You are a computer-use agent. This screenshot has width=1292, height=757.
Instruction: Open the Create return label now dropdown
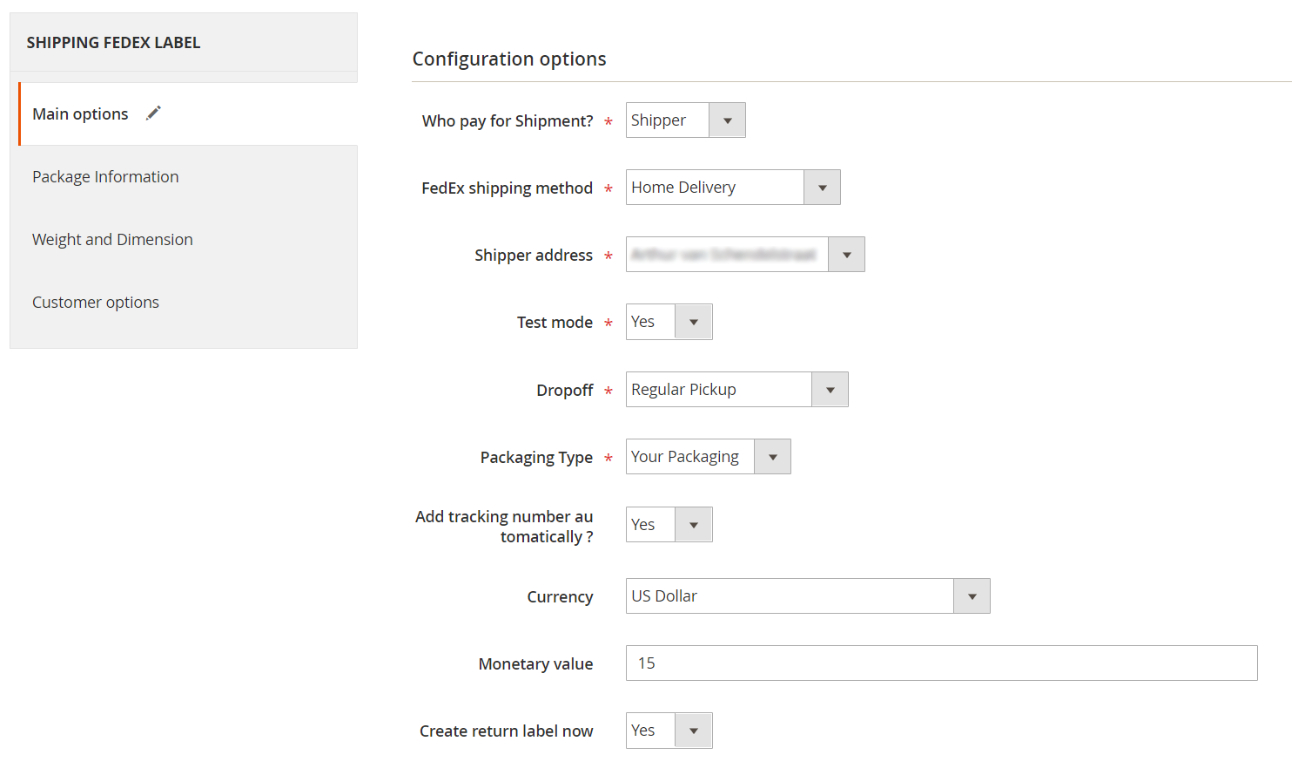coord(669,730)
